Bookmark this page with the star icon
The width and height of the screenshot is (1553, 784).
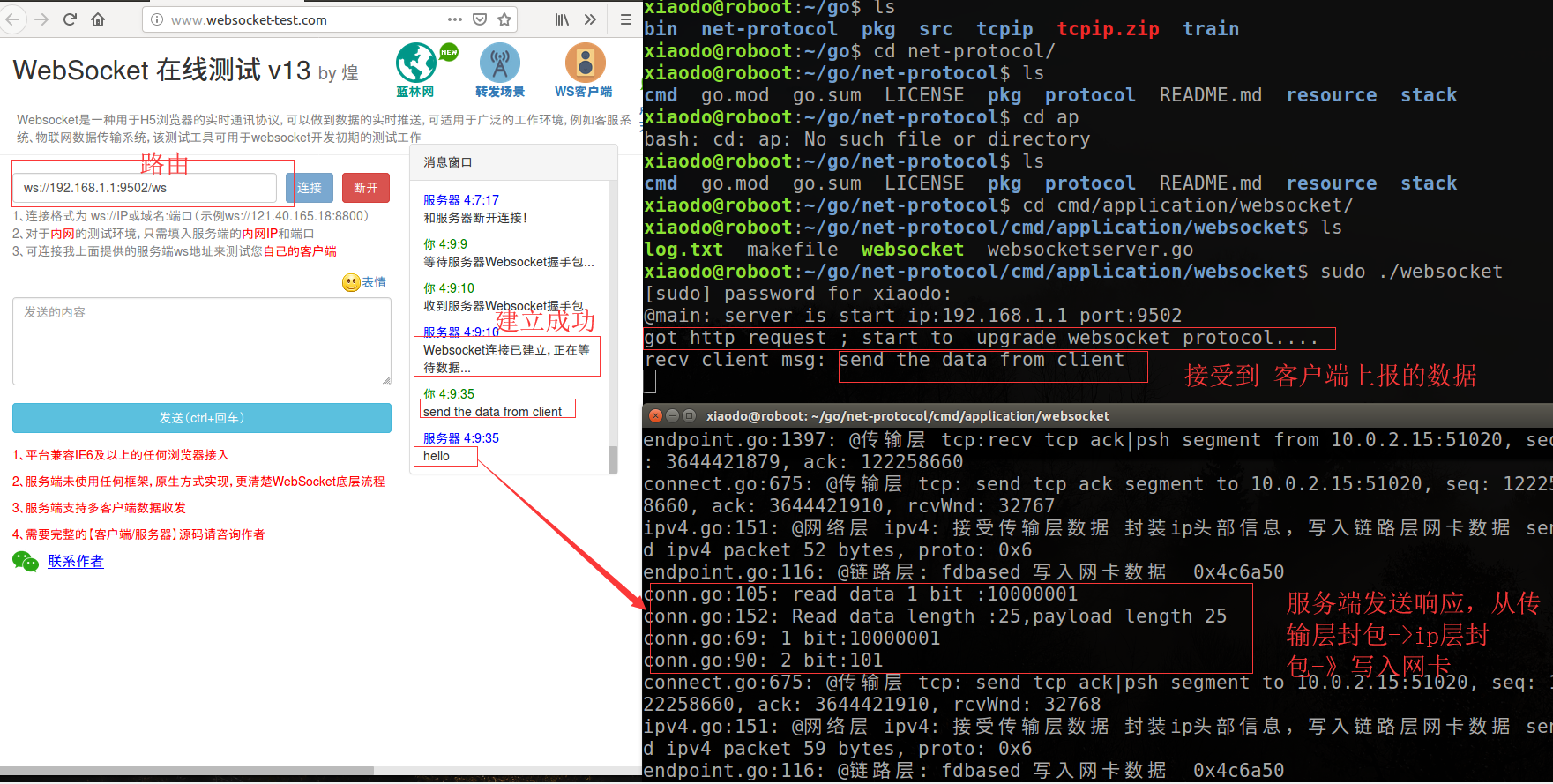tap(504, 19)
